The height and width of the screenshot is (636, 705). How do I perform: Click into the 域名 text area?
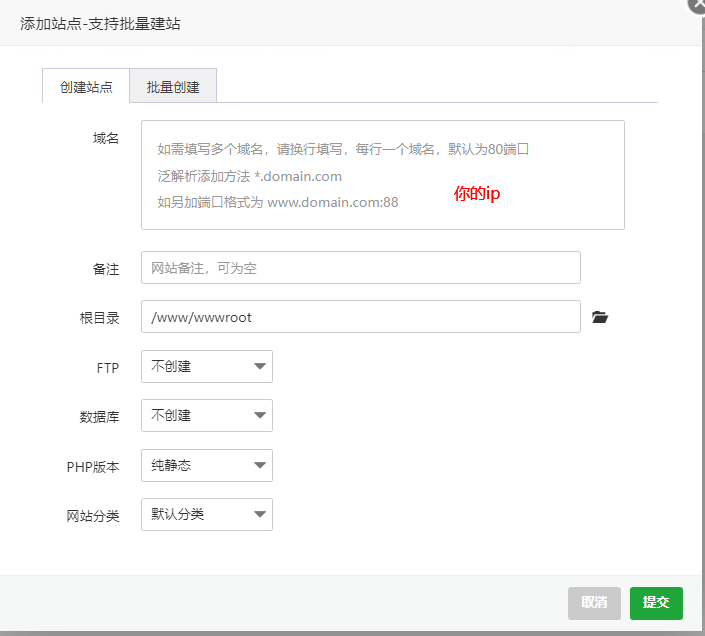pos(382,175)
